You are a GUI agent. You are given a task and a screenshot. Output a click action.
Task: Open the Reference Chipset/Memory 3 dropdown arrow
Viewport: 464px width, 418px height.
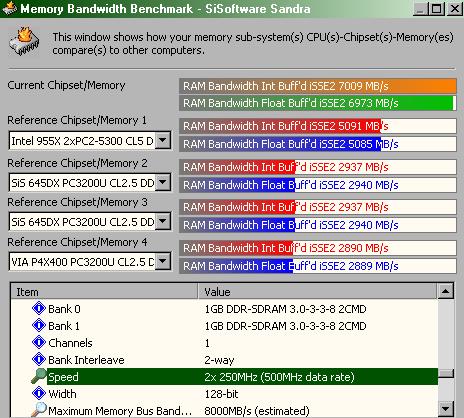click(x=163, y=221)
